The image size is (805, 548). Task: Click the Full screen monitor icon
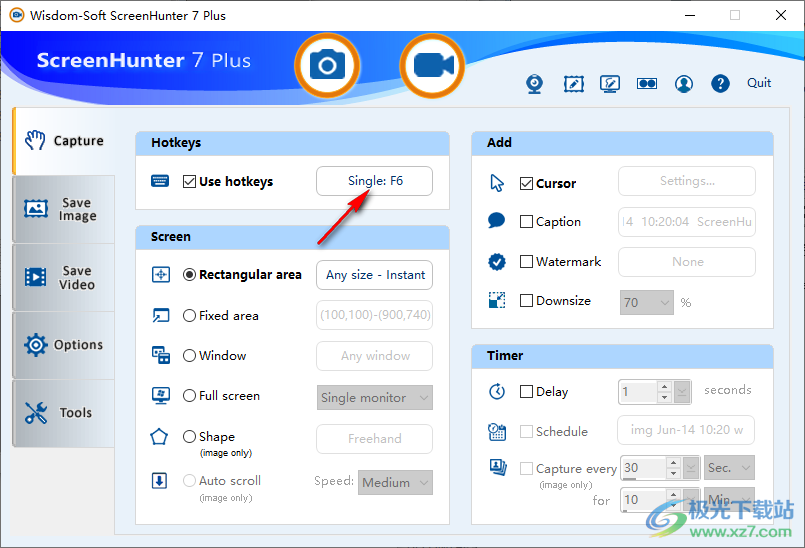coord(161,395)
